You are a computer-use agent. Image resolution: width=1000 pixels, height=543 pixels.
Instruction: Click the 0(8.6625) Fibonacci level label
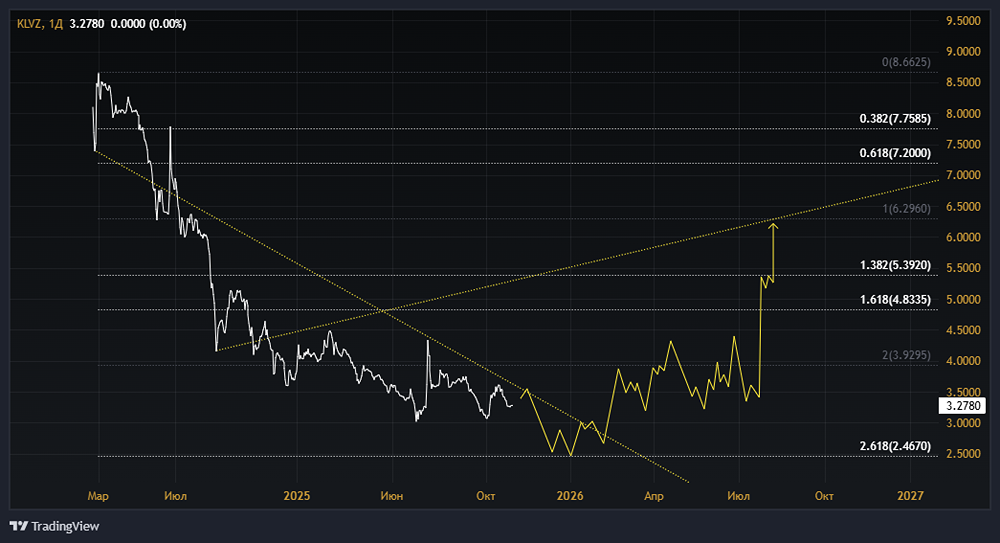906,62
